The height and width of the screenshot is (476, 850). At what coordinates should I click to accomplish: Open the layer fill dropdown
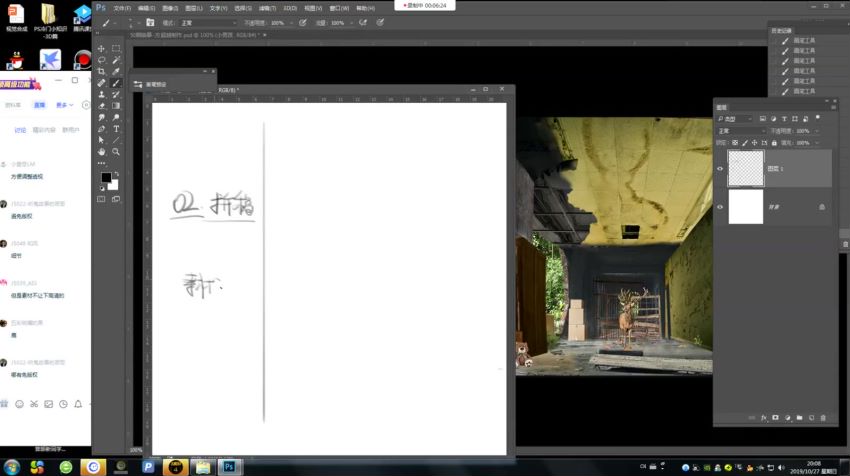coord(817,143)
